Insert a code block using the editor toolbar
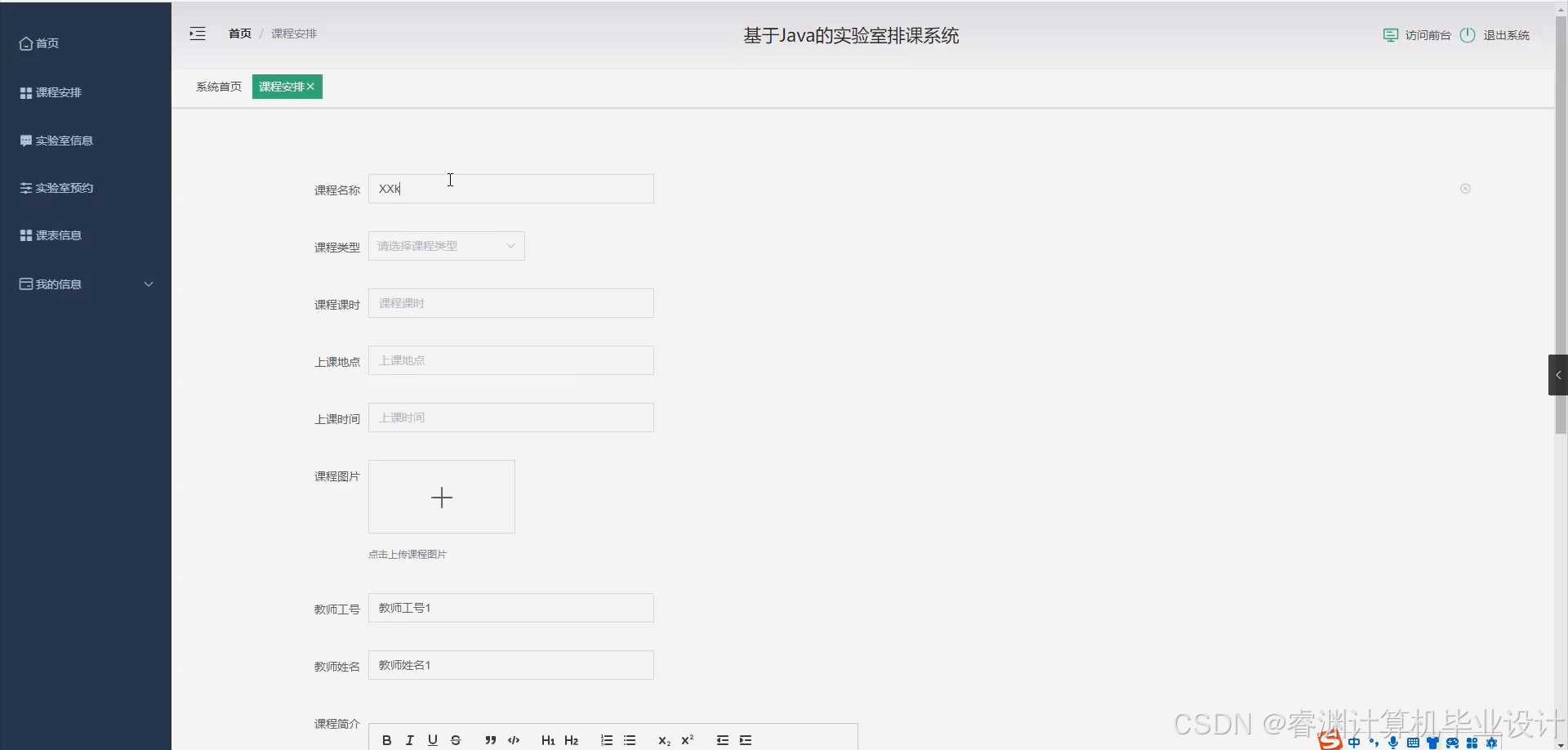Screen dimensions: 1568x750 pos(514,740)
